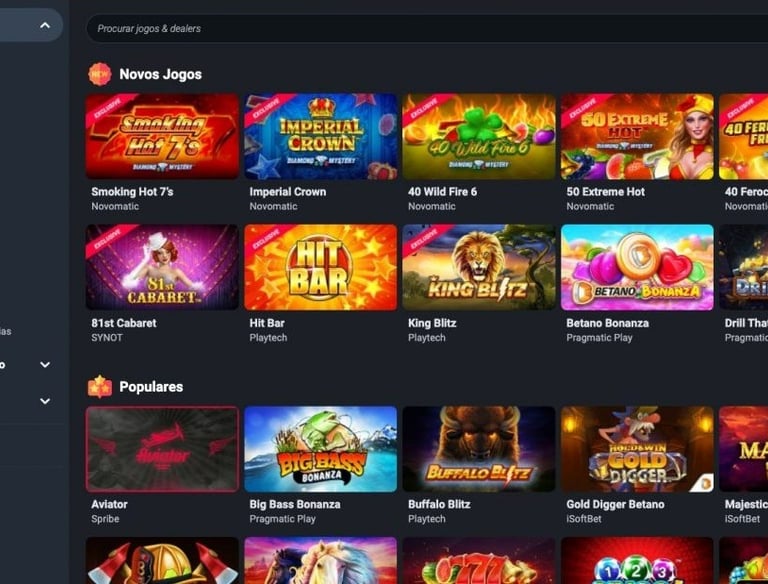Open the Buffalo Blitz game thumbnail
Image resolution: width=768 pixels, height=584 pixels.
(x=479, y=449)
